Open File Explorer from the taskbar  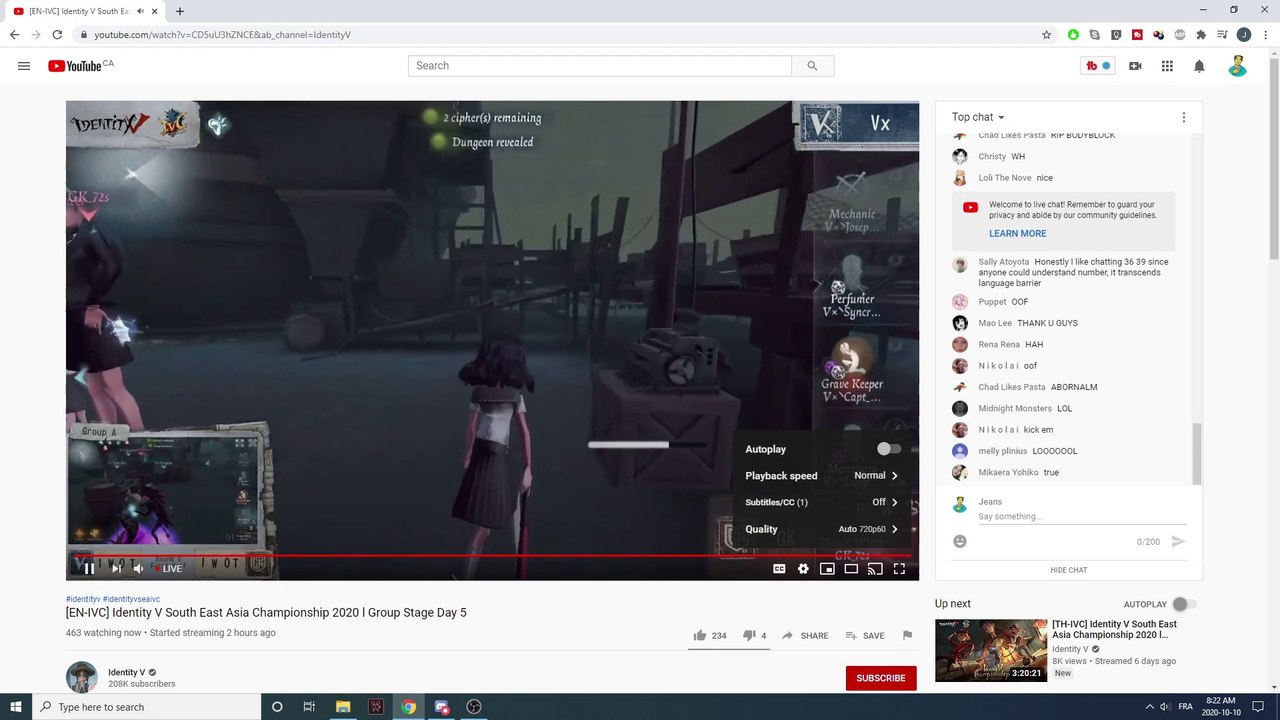tap(342, 707)
